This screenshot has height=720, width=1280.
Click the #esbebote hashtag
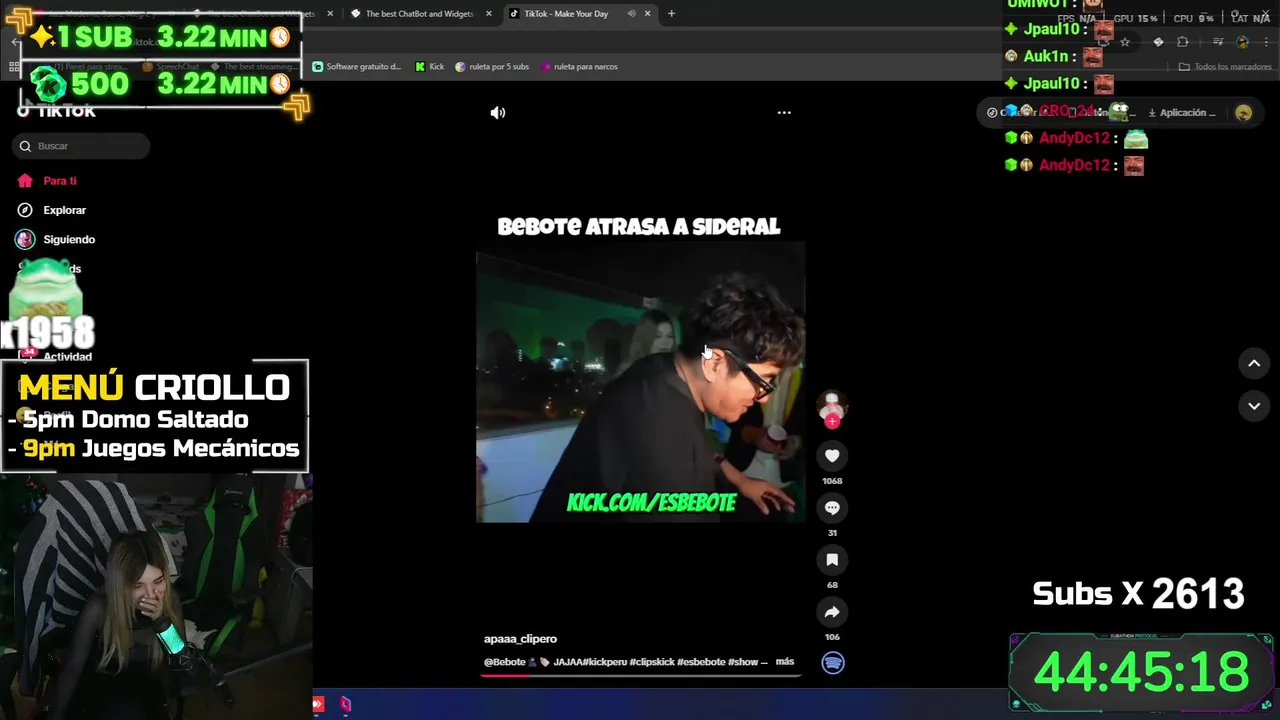point(701,662)
